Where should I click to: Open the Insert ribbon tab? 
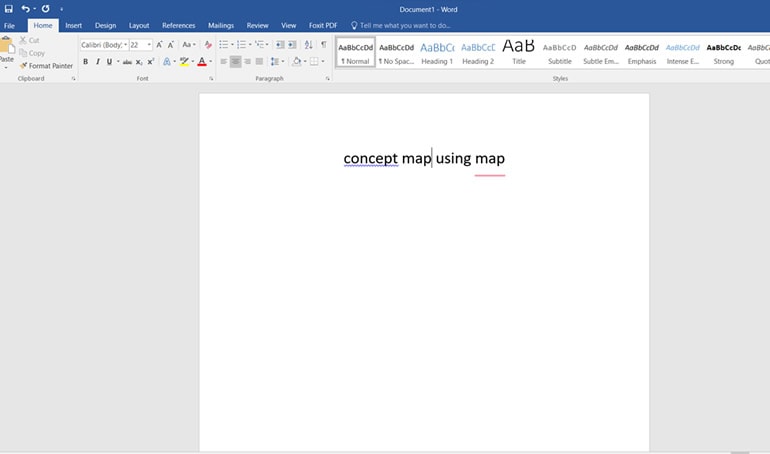pyautogui.click(x=73, y=25)
